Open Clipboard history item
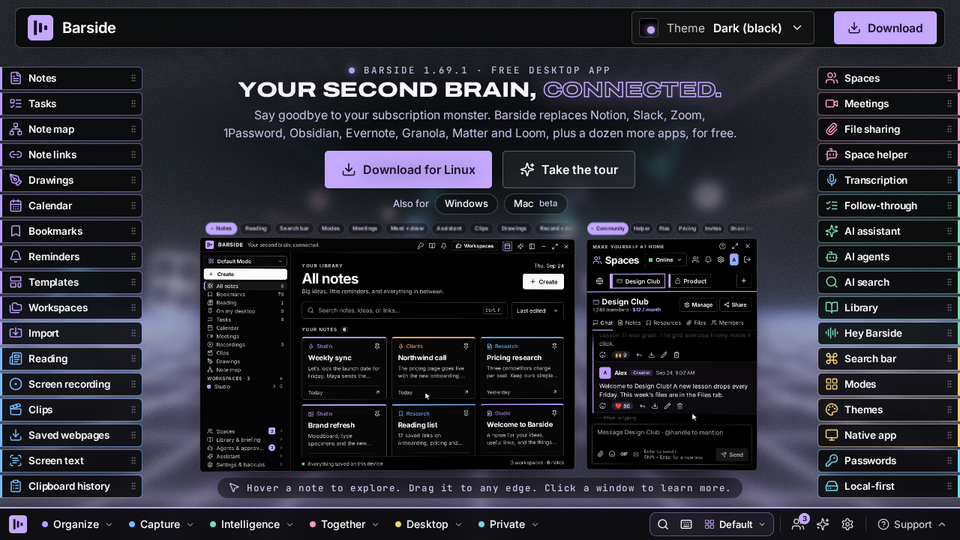The height and width of the screenshot is (540, 960). tap(72, 487)
